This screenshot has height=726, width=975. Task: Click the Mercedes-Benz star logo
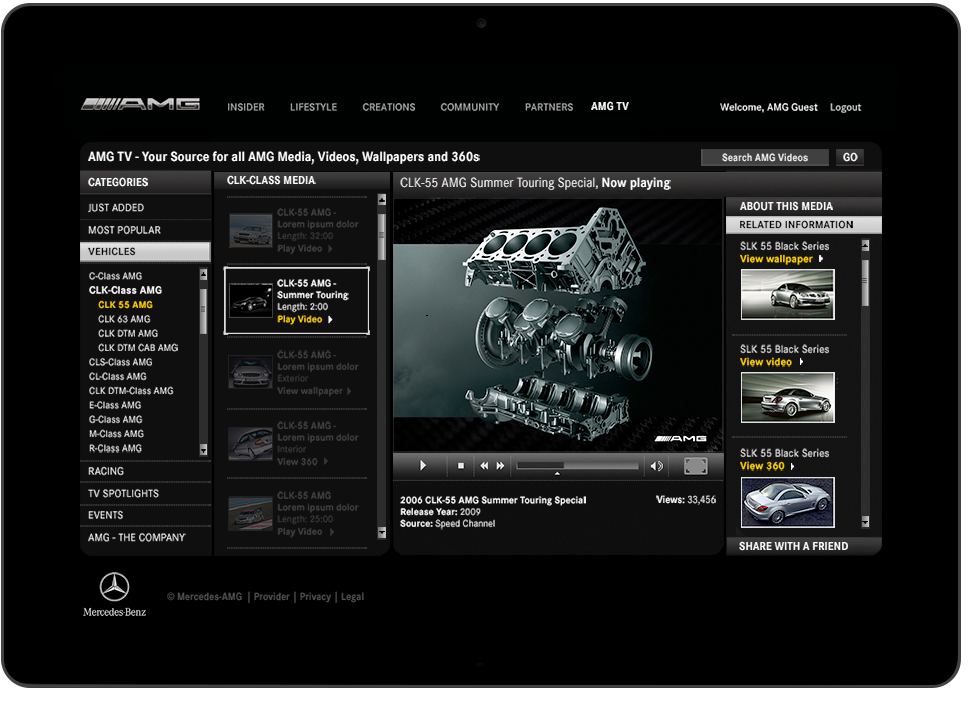tap(115, 587)
